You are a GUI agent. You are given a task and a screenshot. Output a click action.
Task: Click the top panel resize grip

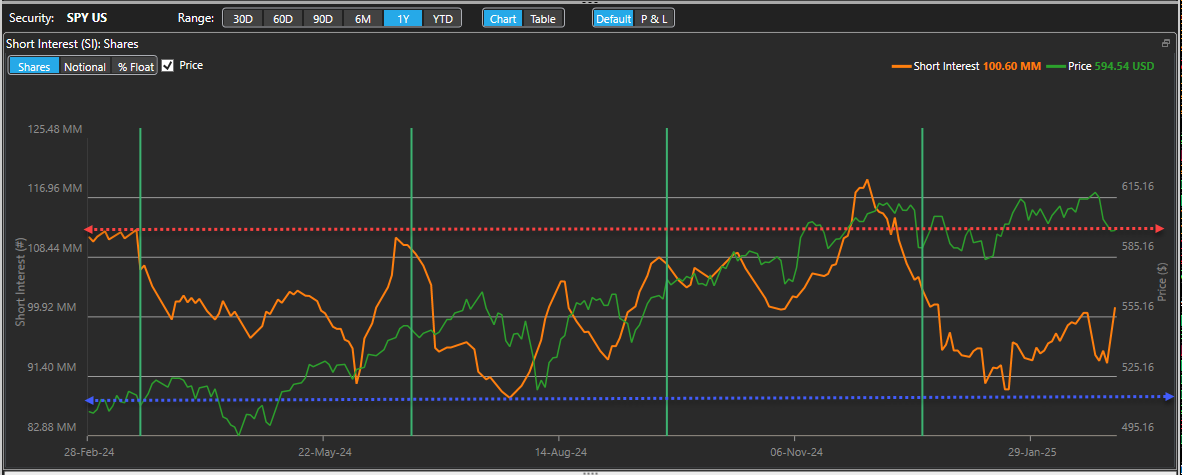[x=590, y=2]
